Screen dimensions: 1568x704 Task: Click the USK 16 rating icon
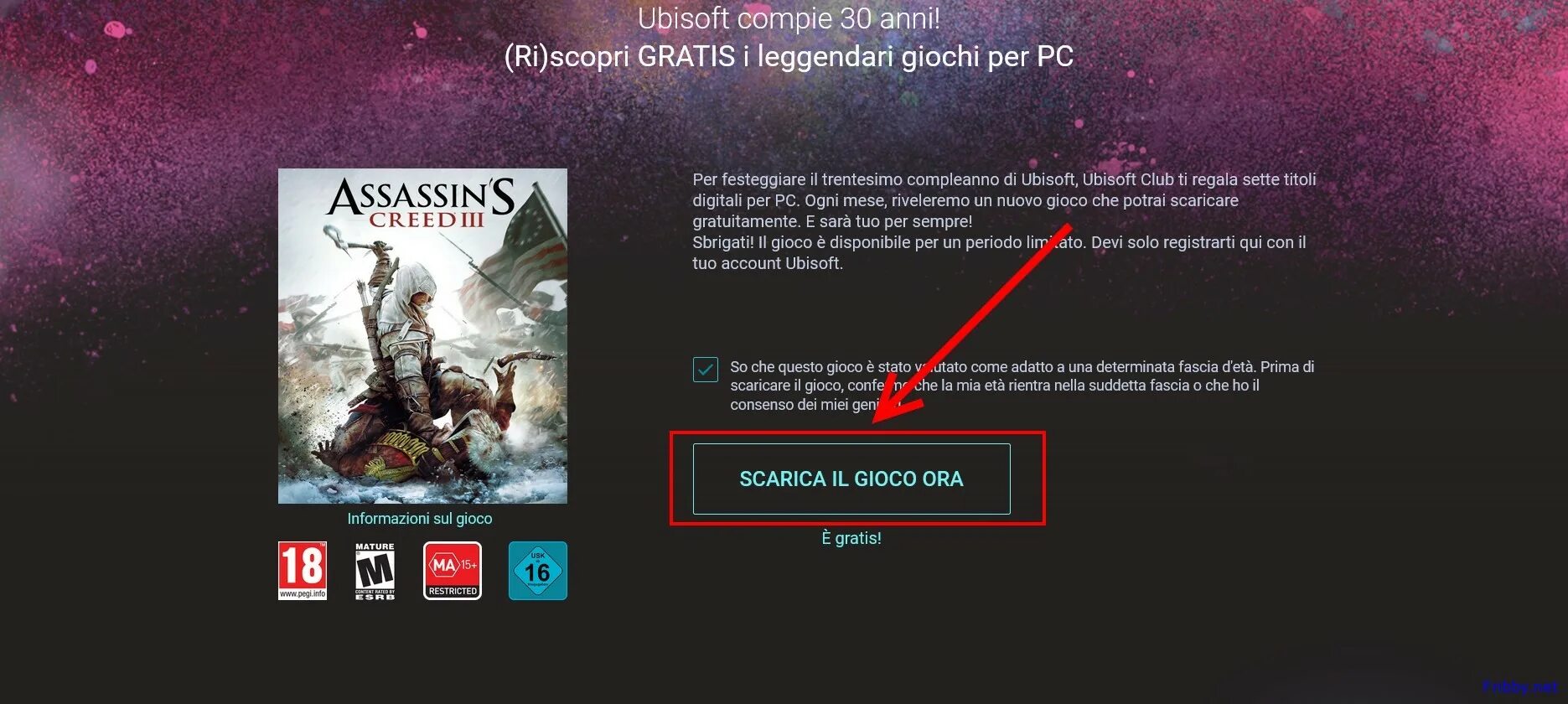click(x=538, y=571)
